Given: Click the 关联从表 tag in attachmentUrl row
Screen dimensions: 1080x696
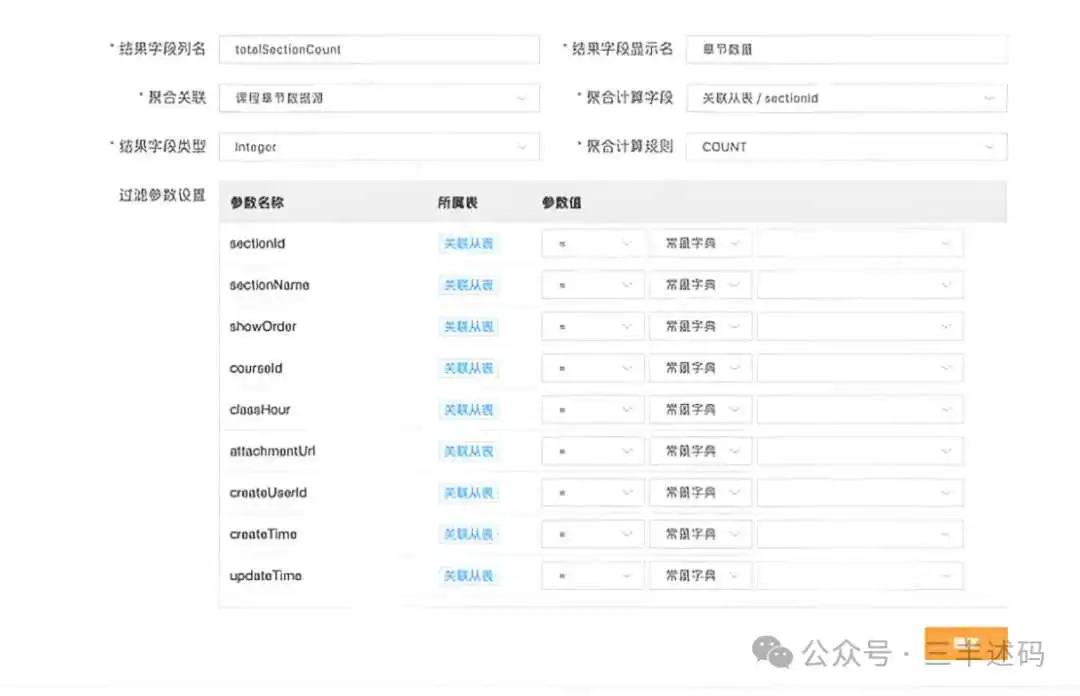Looking at the screenshot, I should tap(468, 451).
